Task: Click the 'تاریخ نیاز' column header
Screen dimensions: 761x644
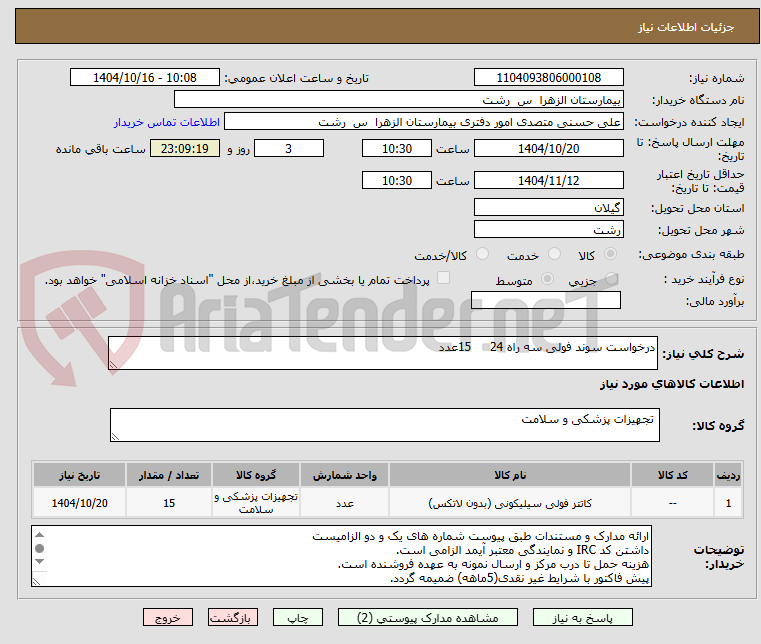Action: coord(80,475)
